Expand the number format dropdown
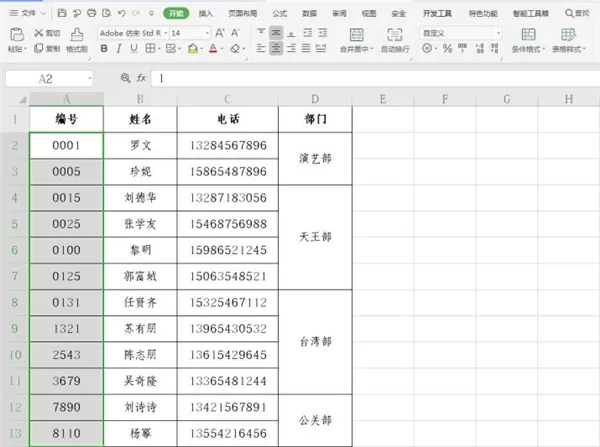 point(498,33)
